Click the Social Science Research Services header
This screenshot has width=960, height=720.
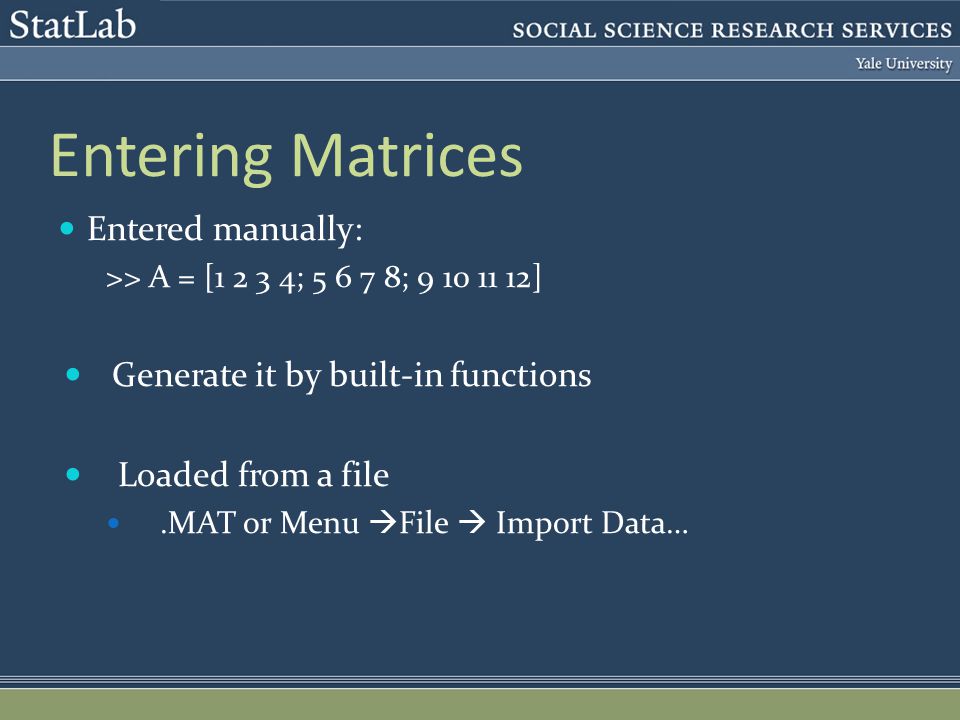click(732, 30)
